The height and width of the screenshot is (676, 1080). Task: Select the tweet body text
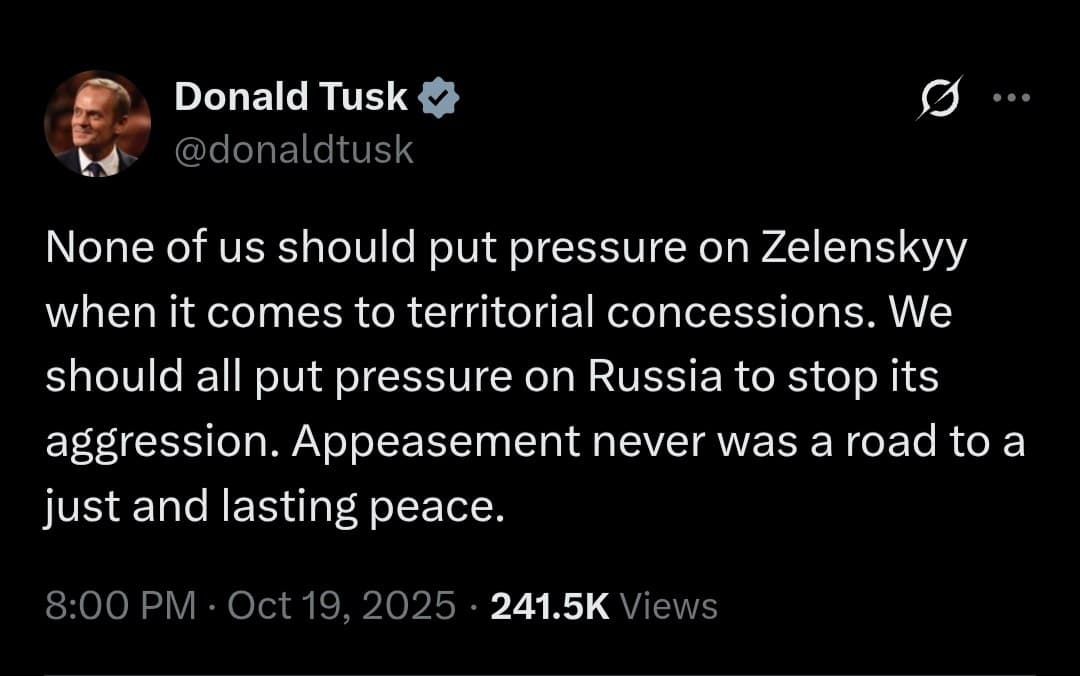[500, 375]
